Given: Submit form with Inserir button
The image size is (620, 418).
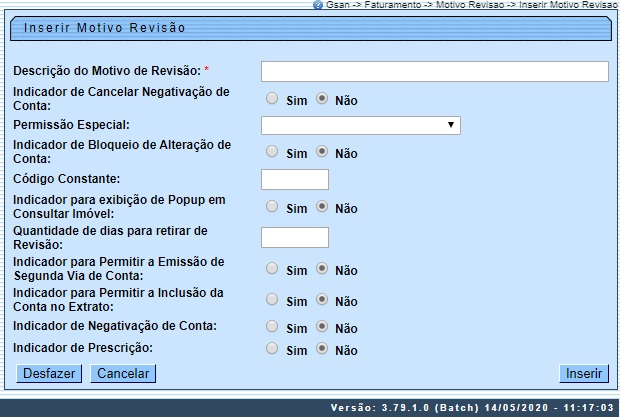Looking at the screenshot, I should click(584, 374).
